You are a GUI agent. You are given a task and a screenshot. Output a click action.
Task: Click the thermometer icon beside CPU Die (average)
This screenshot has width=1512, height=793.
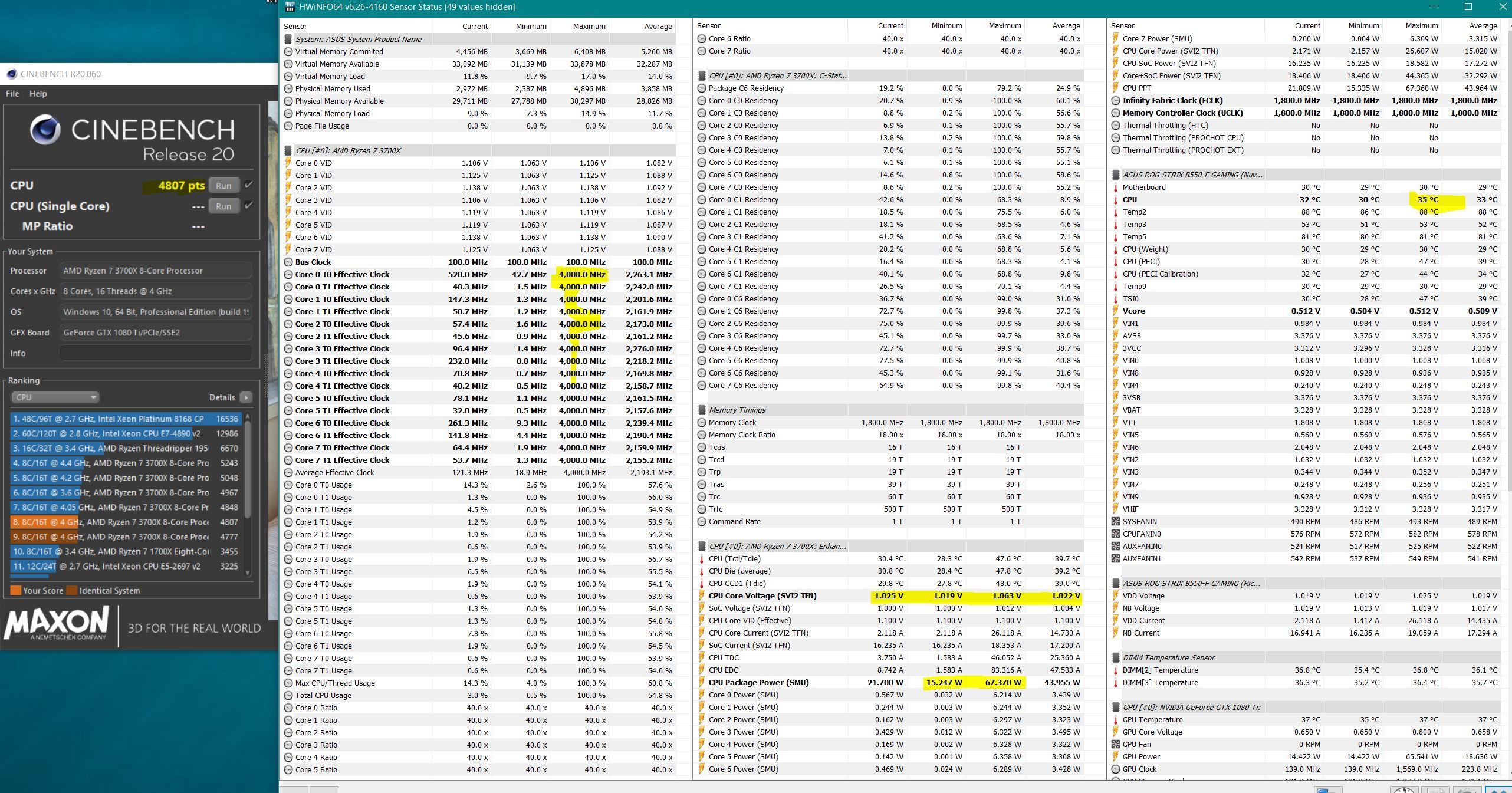[702, 571]
